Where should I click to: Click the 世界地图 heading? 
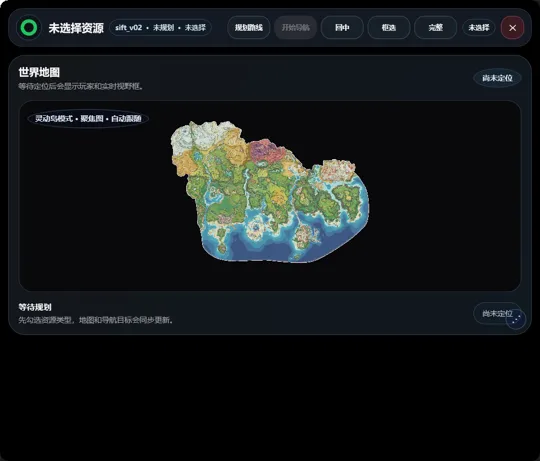(39, 72)
